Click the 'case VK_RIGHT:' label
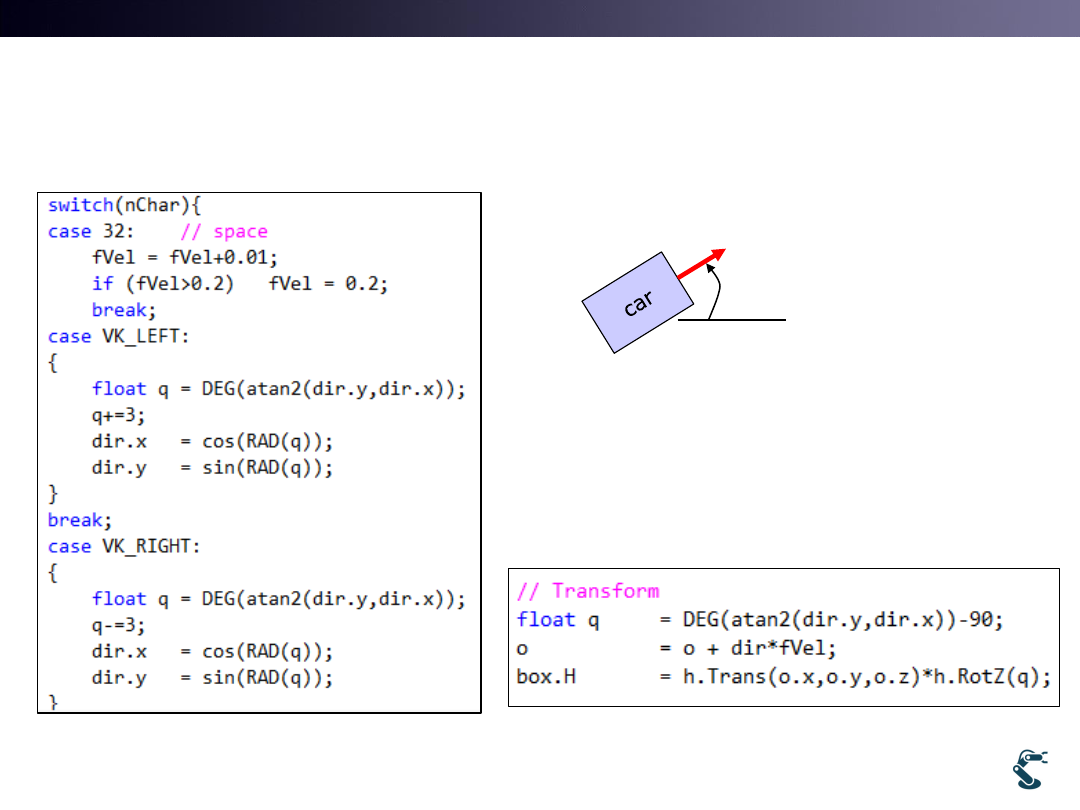Viewport: 1080px width, 810px height. click(x=124, y=546)
